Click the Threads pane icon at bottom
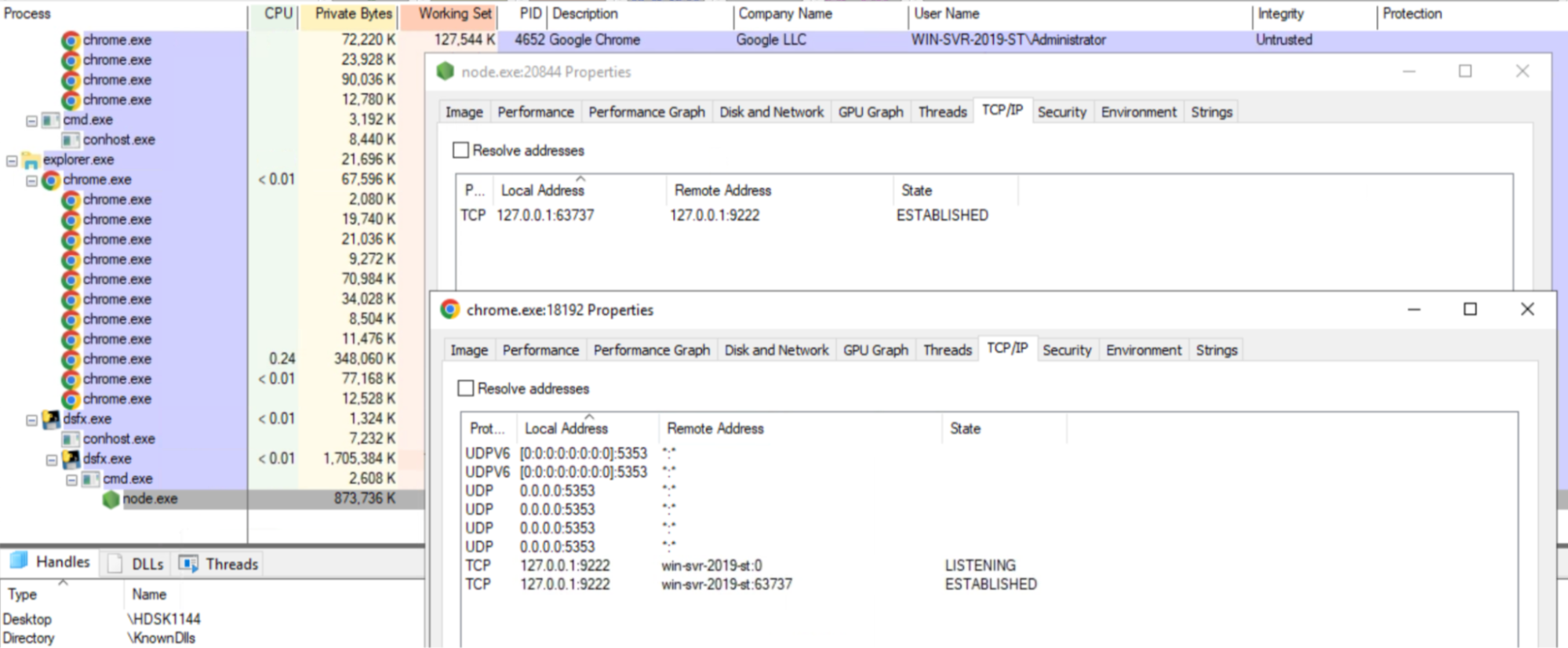 point(188,564)
